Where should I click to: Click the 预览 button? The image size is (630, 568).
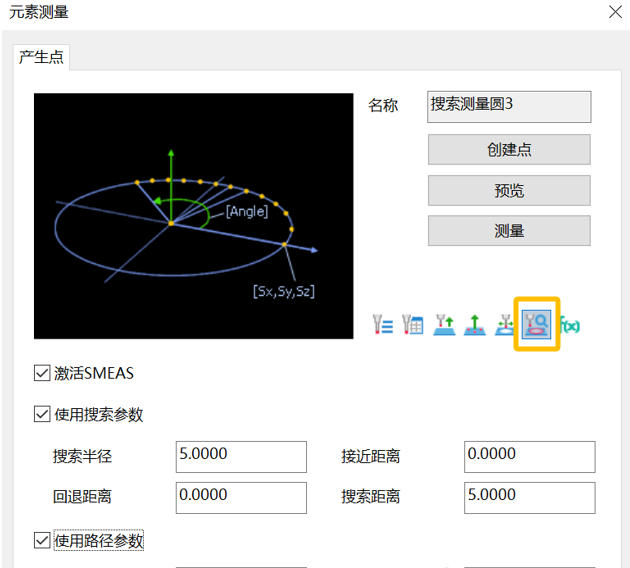509,190
